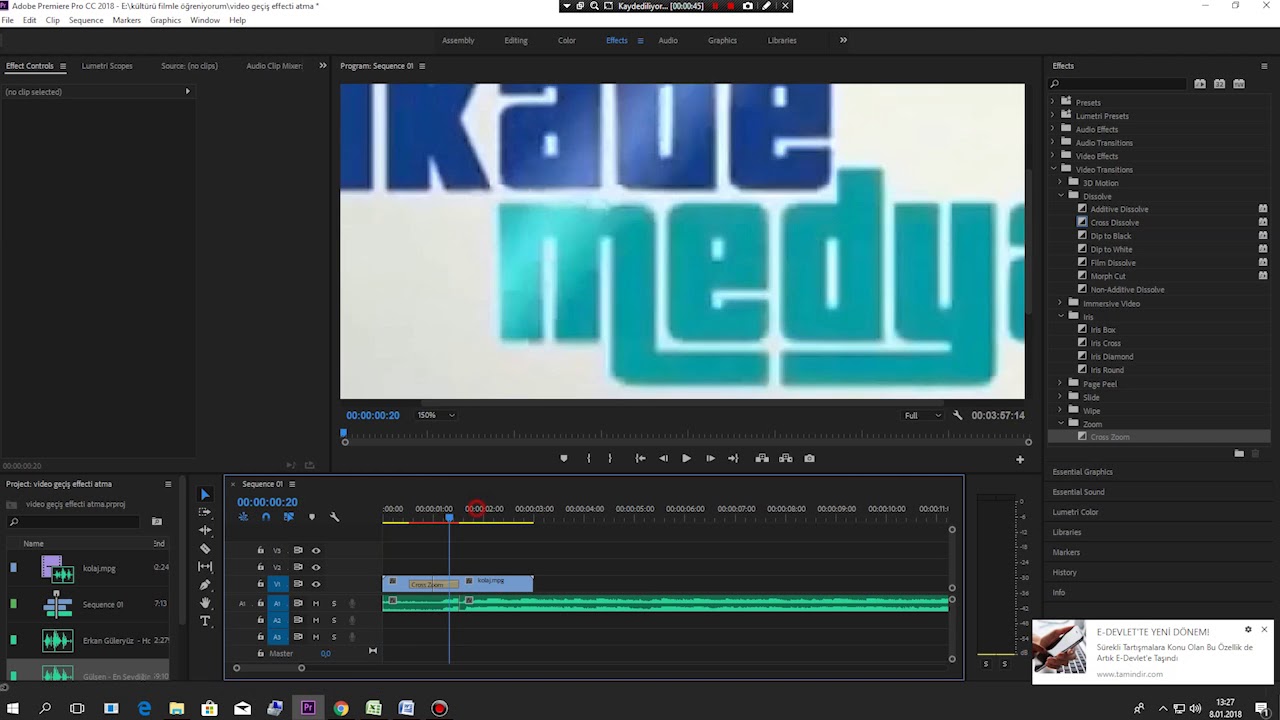Image resolution: width=1280 pixels, height=720 pixels.
Task: Open the Program monitor button editor plus
Action: (1020, 459)
